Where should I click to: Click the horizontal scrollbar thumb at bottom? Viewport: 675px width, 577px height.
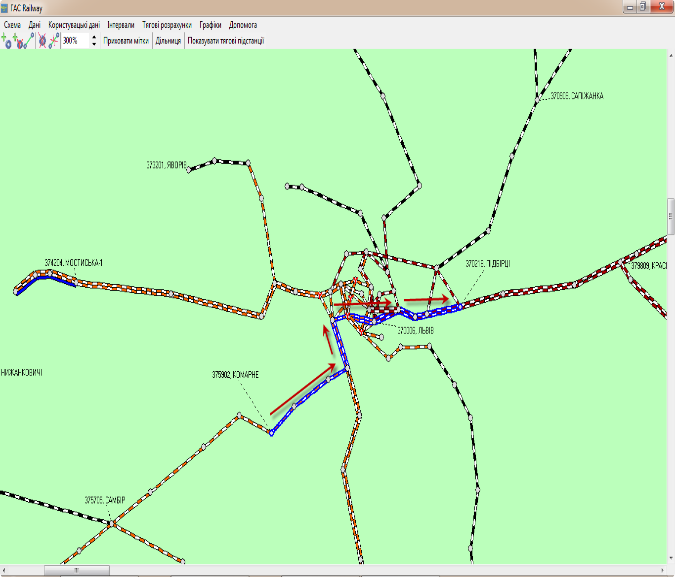click(75, 570)
